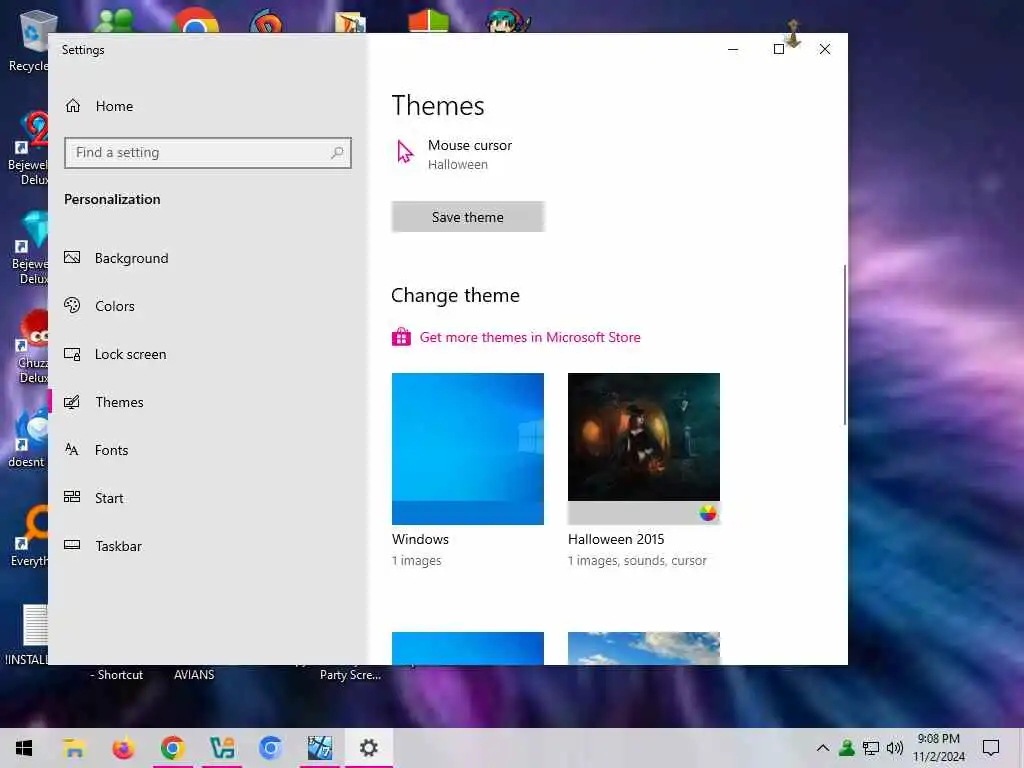This screenshot has height=768, width=1024.
Task: Open the notification action center
Action: 991,748
